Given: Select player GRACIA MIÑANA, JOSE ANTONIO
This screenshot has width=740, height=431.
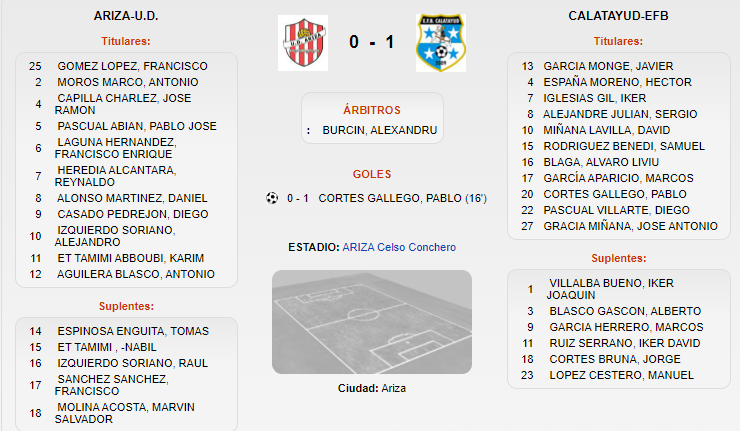Looking at the screenshot, I should (631, 227).
